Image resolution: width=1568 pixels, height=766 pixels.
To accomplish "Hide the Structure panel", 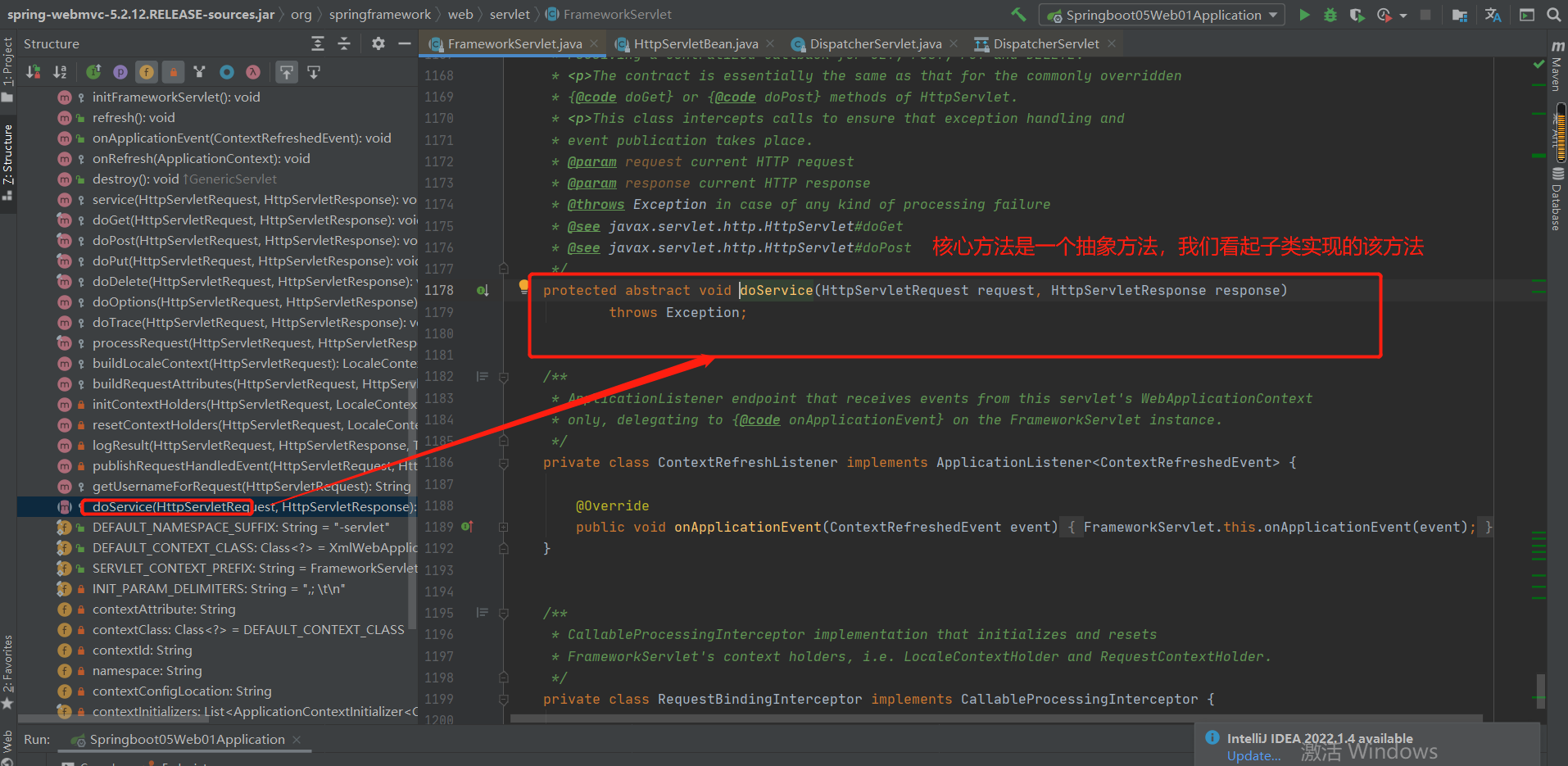I will click(404, 43).
